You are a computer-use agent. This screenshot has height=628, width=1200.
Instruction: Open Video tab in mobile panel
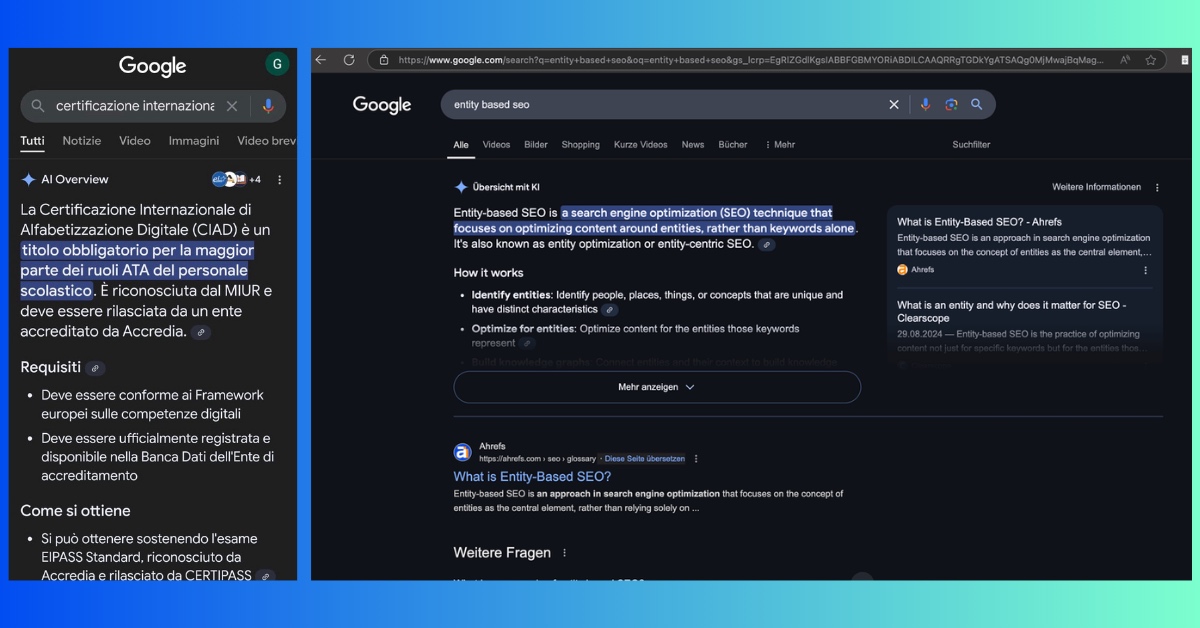(135, 141)
